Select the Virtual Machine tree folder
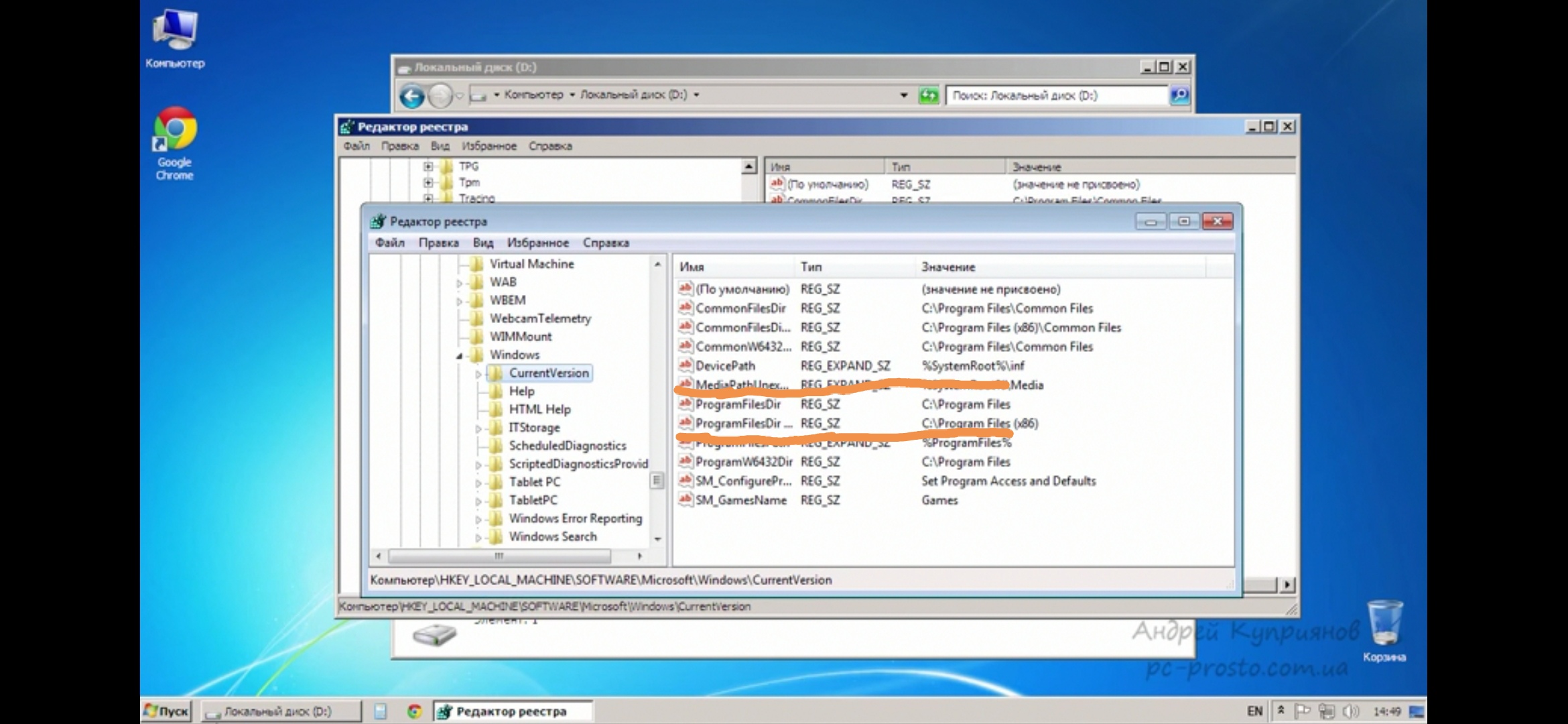The image size is (1568, 724). click(531, 264)
